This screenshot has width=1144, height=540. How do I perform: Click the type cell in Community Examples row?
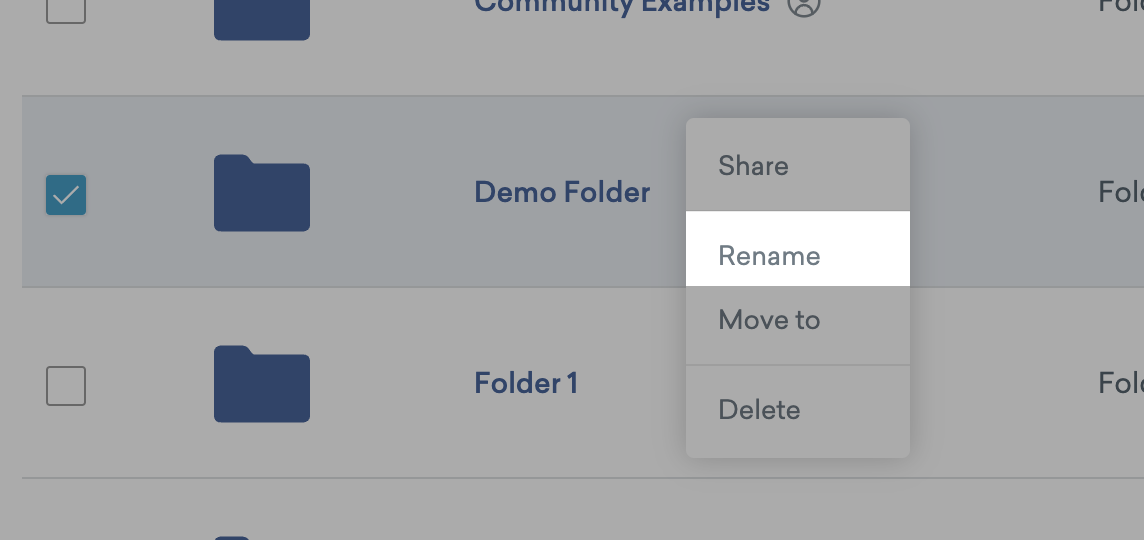pos(1121,6)
